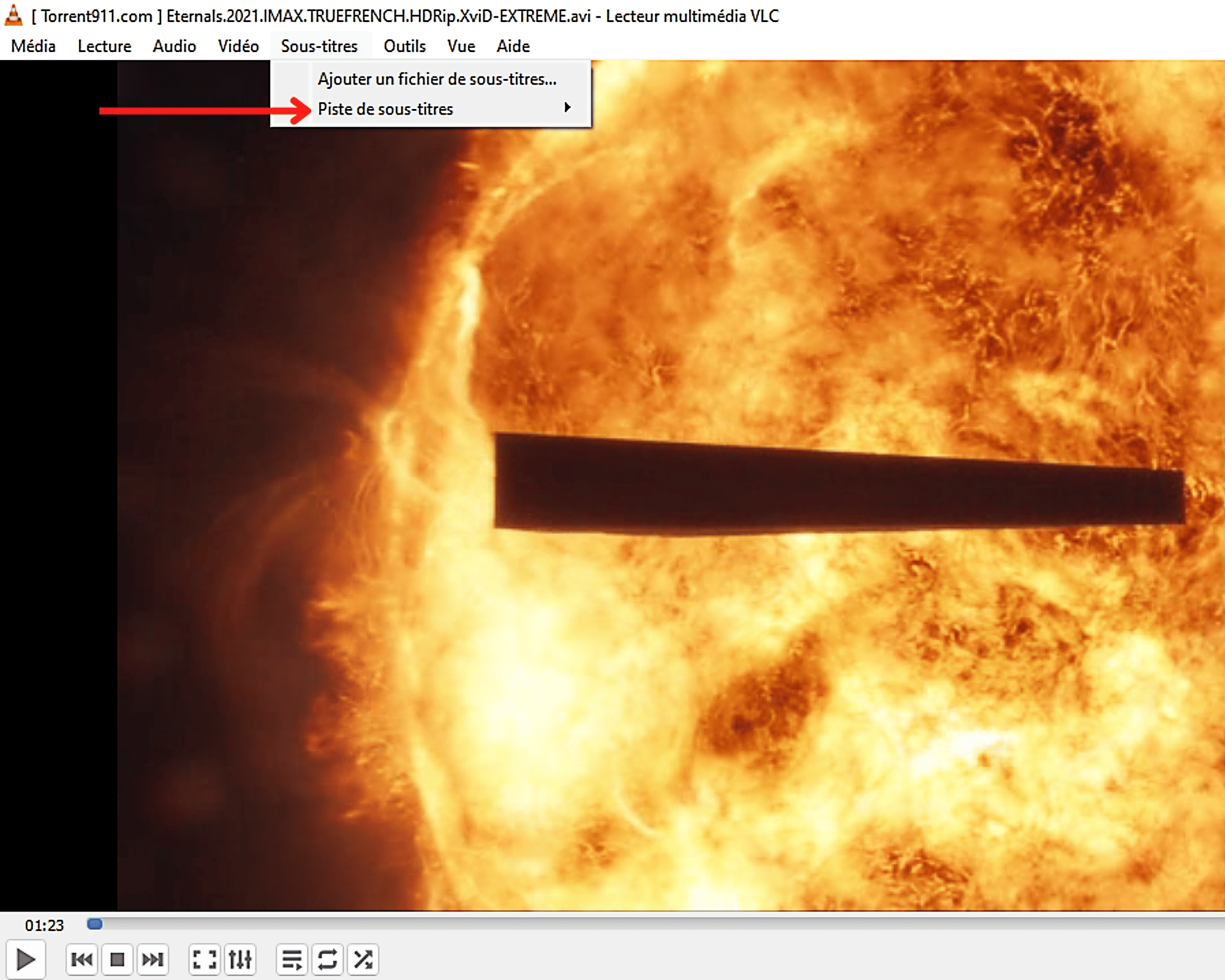Open the Lecture menu

(104, 46)
